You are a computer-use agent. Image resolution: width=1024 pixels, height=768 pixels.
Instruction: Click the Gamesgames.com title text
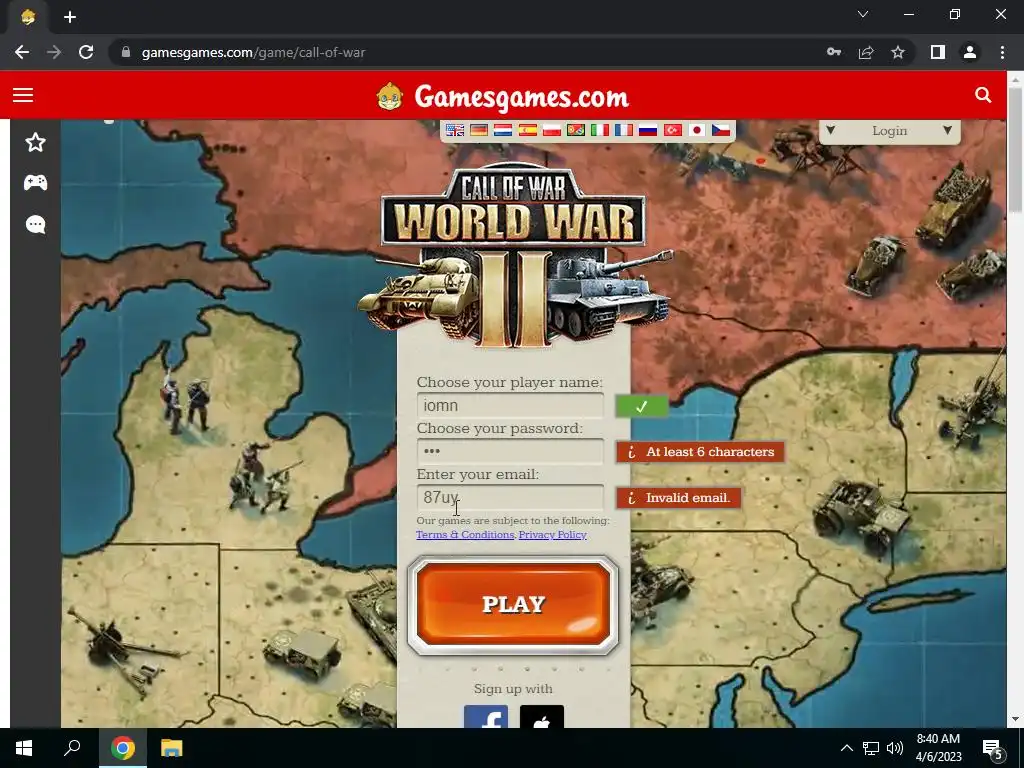point(521,97)
